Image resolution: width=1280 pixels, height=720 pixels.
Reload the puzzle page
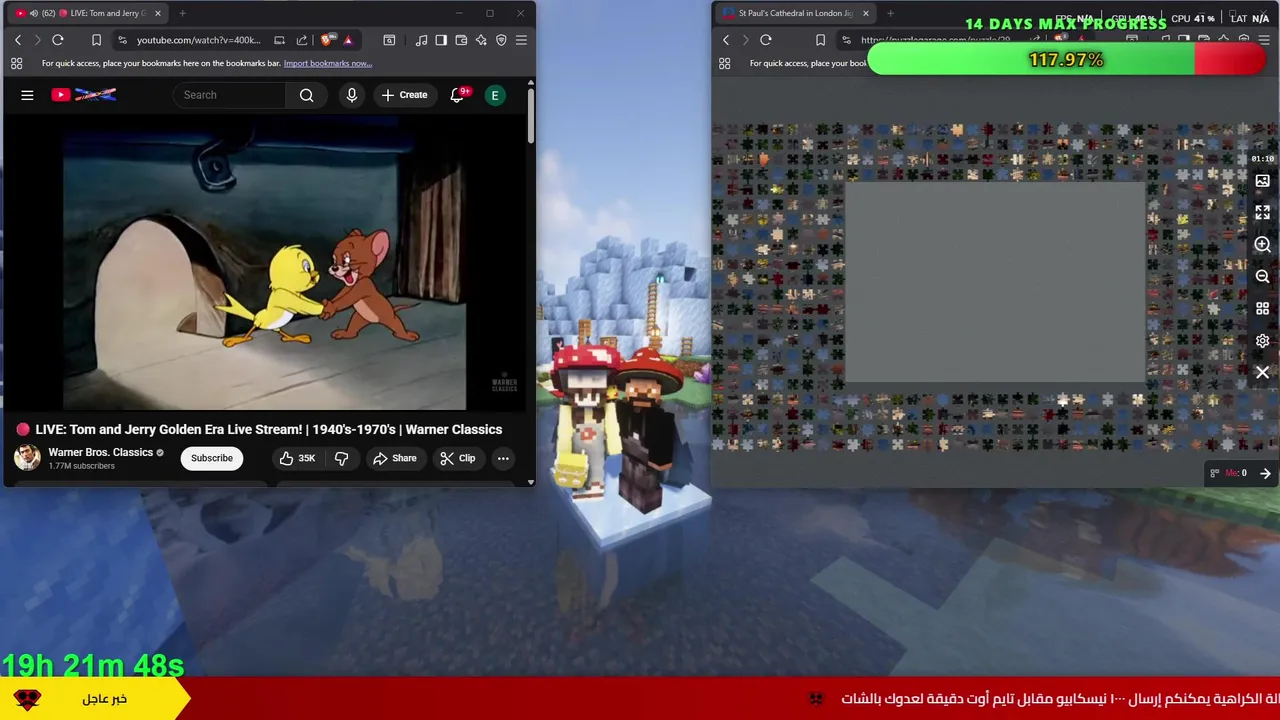click(x=766, y=40)
